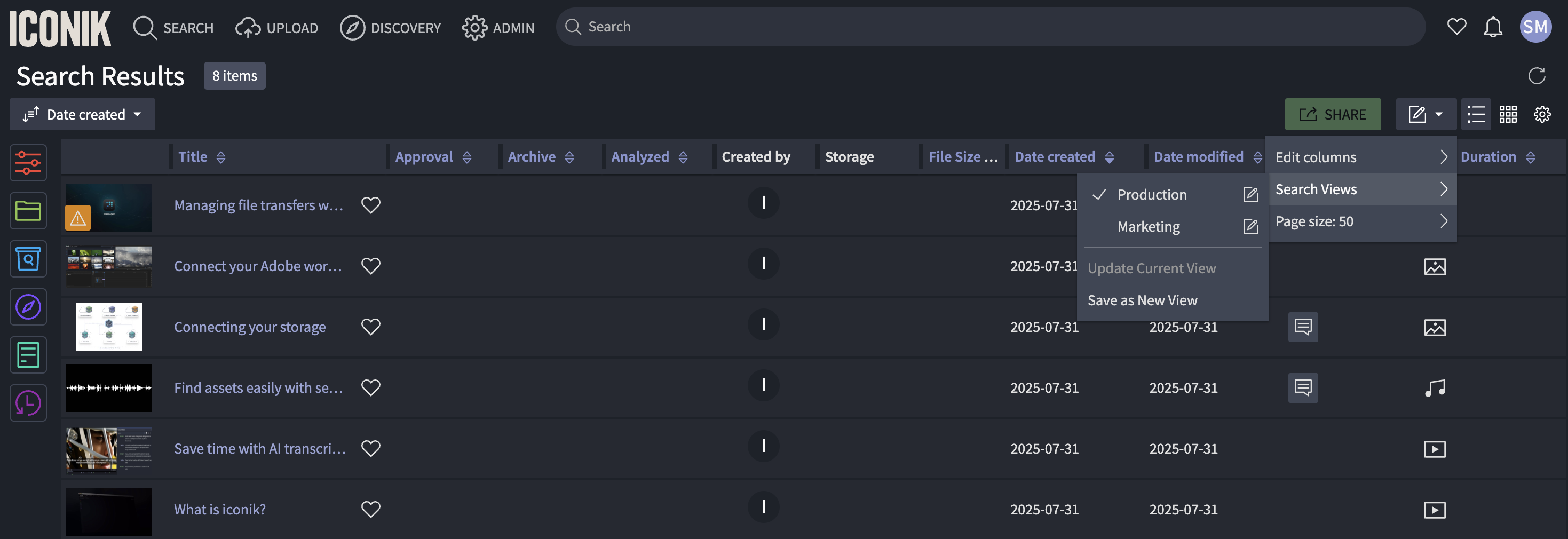Switch to grid view layout
Image resolution: width=1568 pixels, height=539 pixels.
[x=1508, y=114]
